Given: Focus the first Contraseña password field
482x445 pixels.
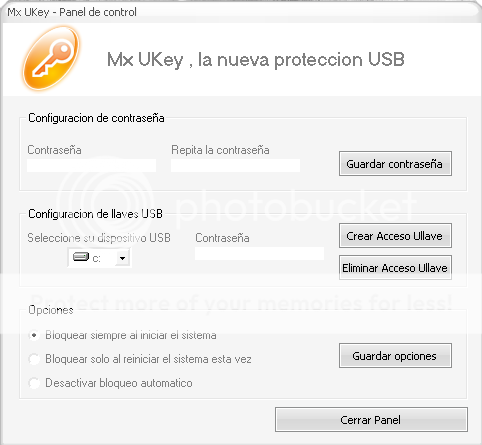Looking at the screenshot, I should pyautogui.click(x=91, y=165).
